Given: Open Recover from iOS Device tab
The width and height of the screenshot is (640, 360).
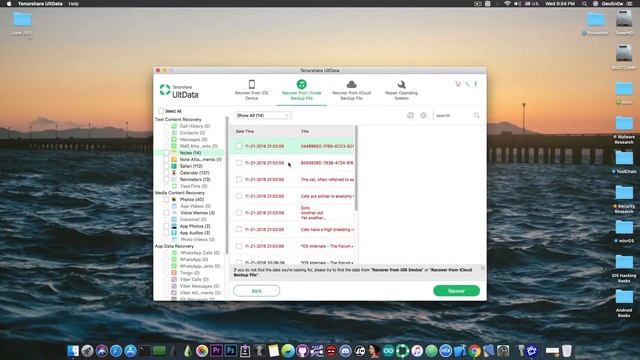Looking at the screenshot, I should click(251, 90).
